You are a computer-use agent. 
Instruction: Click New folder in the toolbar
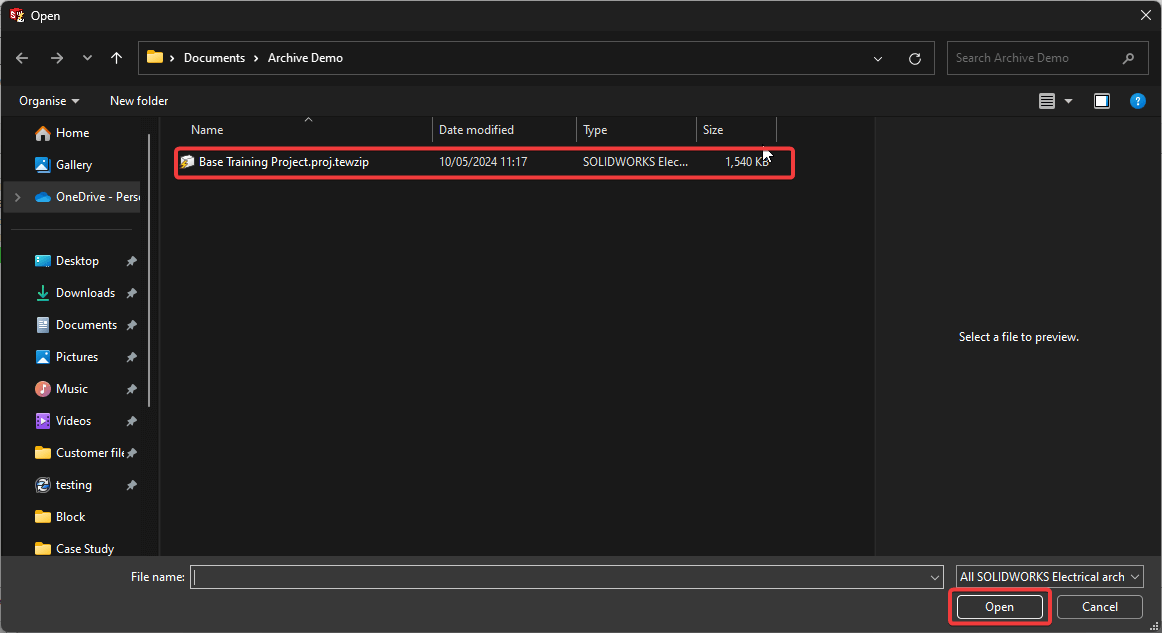(139, 101)
